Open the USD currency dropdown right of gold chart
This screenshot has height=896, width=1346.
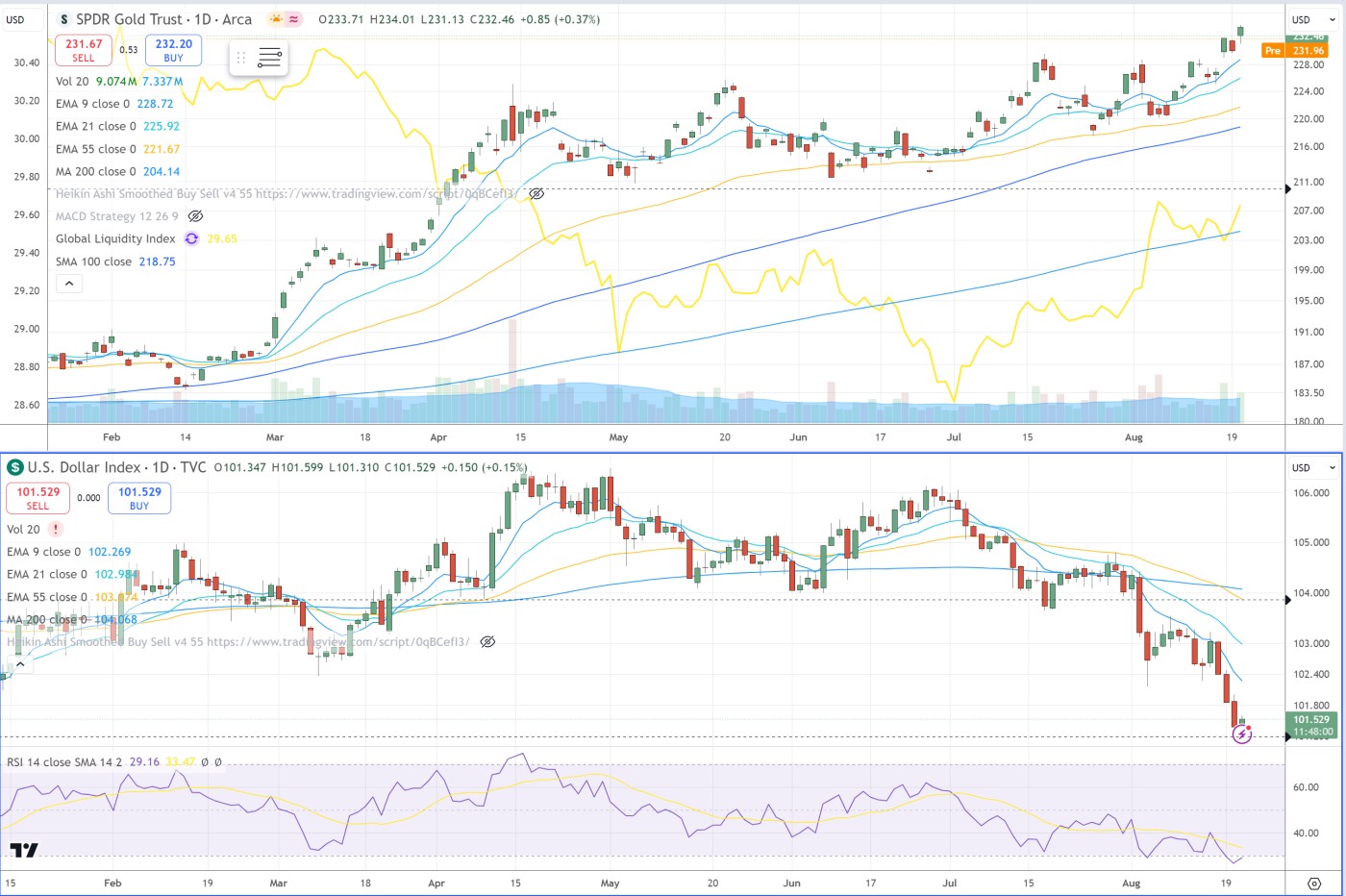[x=1312, y=19]
